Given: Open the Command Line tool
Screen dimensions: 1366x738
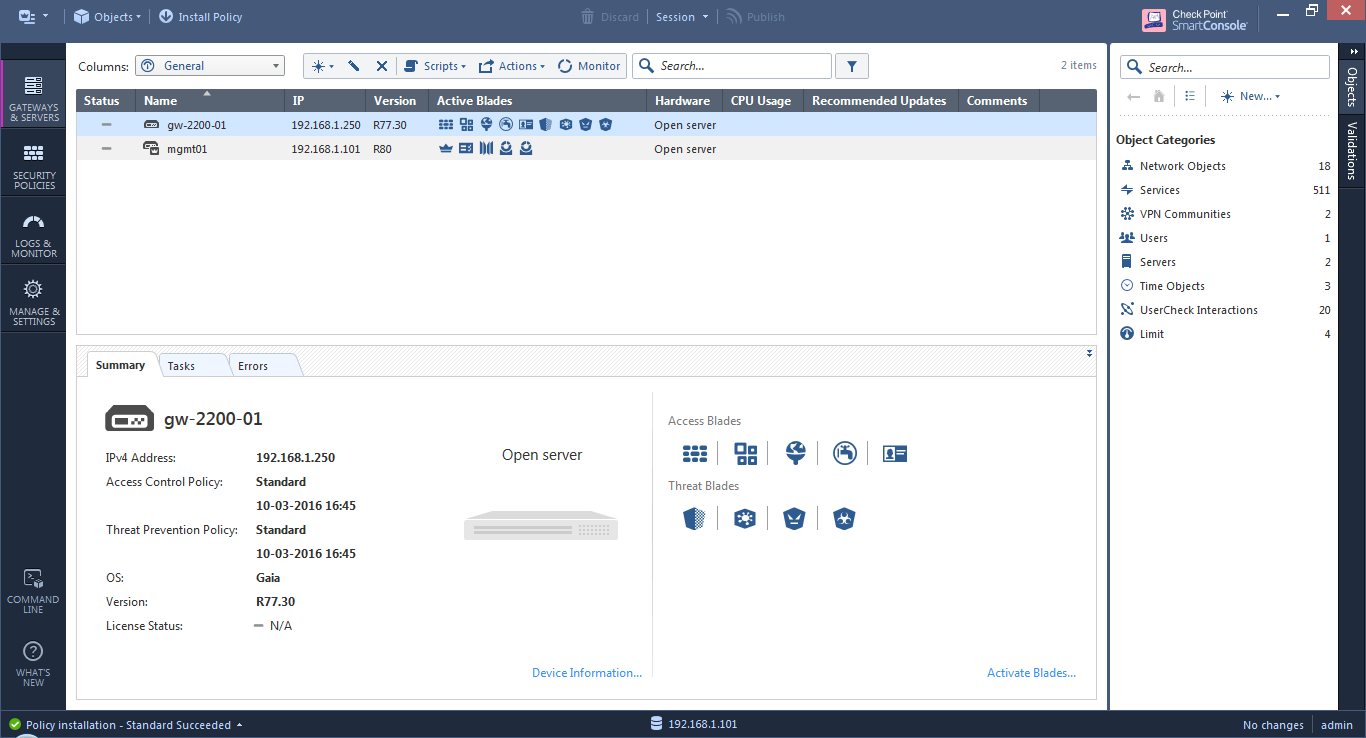Looking at the screenshot, I should pyautogui.click(x=33, y=590).
